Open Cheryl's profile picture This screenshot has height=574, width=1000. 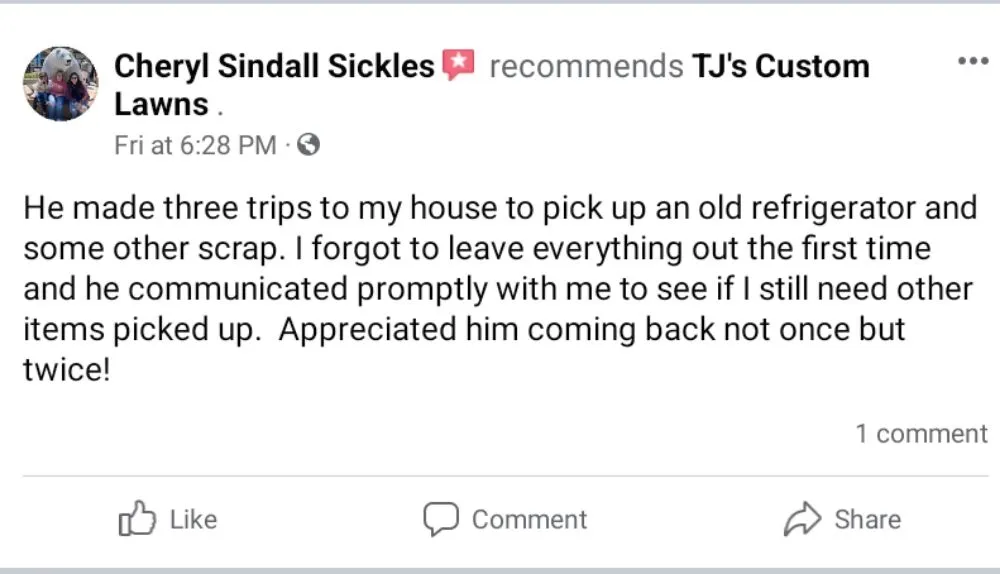61,83
